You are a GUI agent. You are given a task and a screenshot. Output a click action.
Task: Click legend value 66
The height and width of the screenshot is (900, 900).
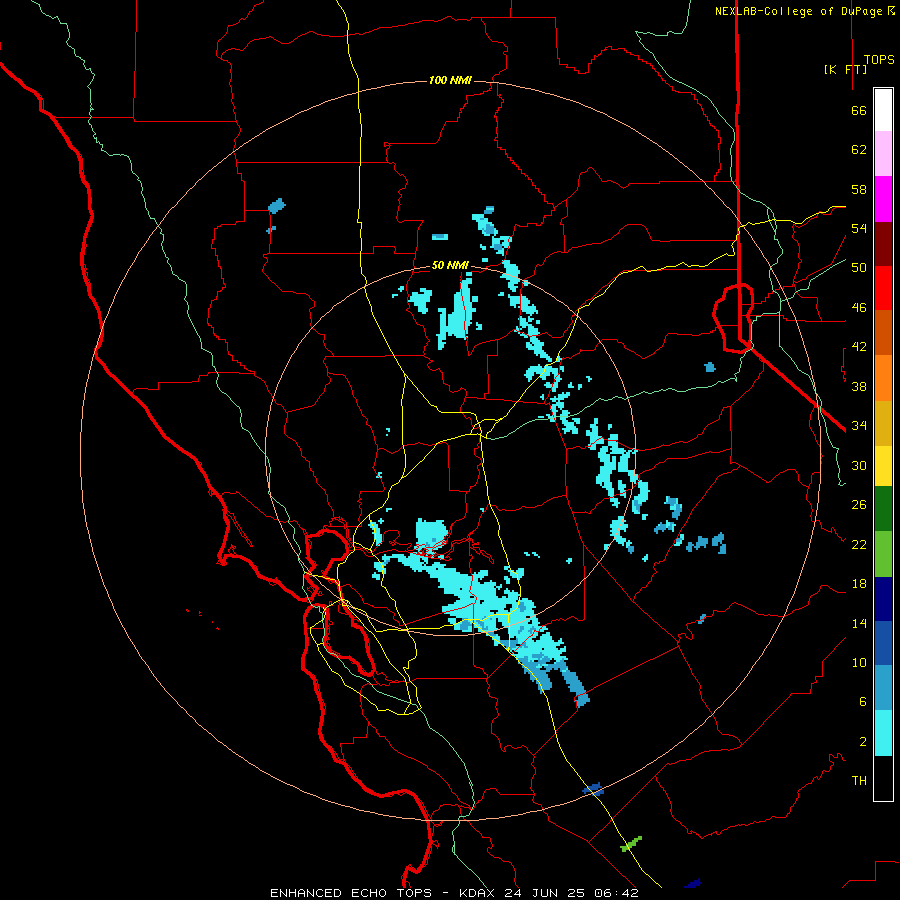coord(859,110)
